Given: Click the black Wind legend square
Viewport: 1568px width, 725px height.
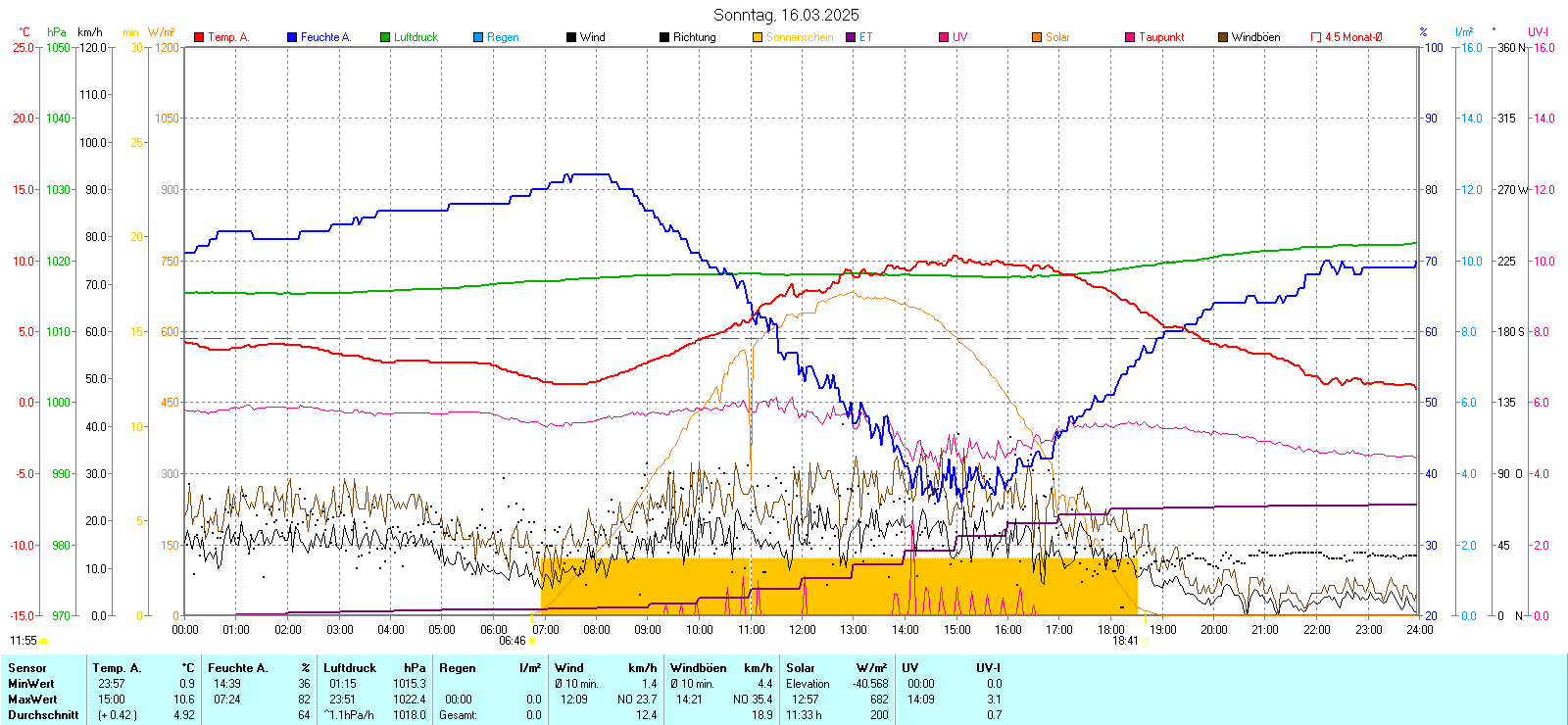Looking at the screenshot, I should [571, 37].
